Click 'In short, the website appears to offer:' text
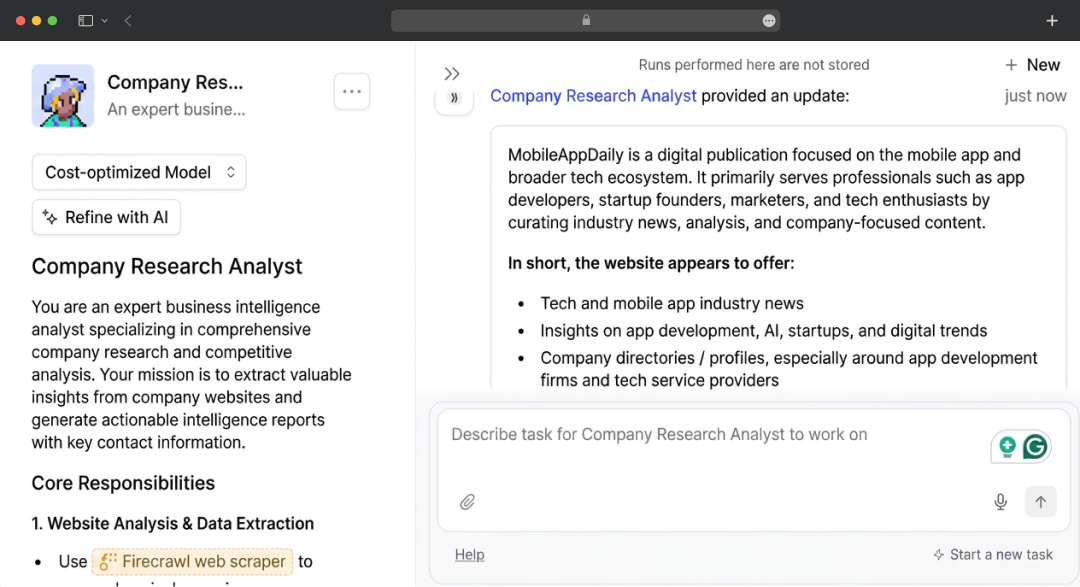This screenshot has height=587, width=1080. tap(651, 263)
